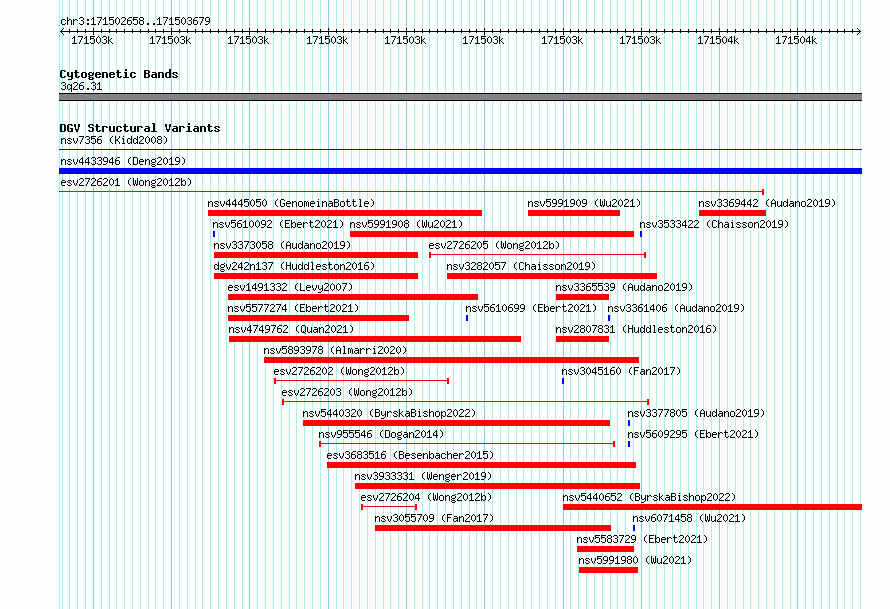
Task: Open nsv3533422 (Chaisson2019) variant label
Action: [714, 224]
